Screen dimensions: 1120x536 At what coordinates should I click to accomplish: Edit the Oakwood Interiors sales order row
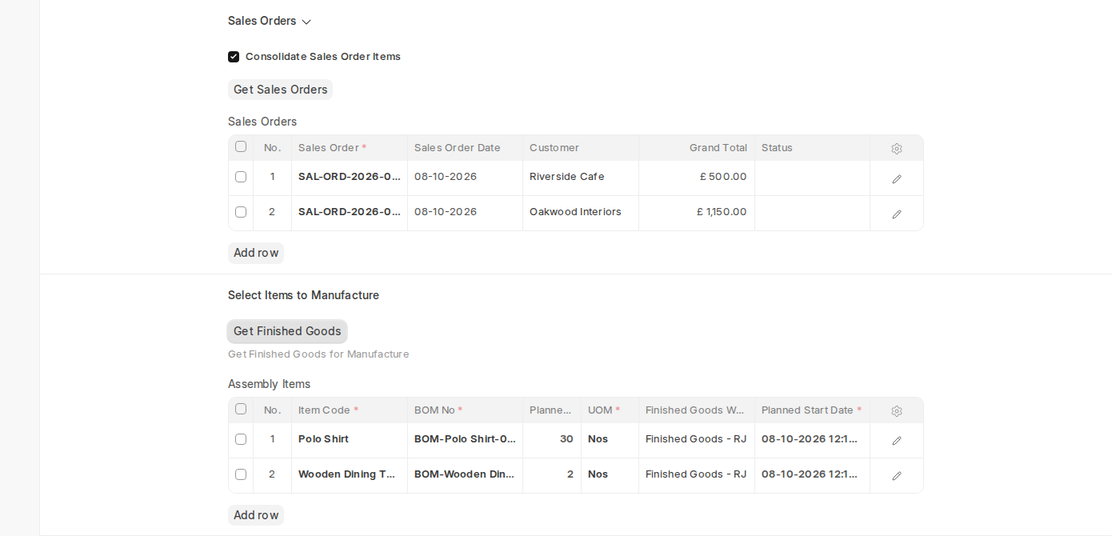[x=896, y=214]
